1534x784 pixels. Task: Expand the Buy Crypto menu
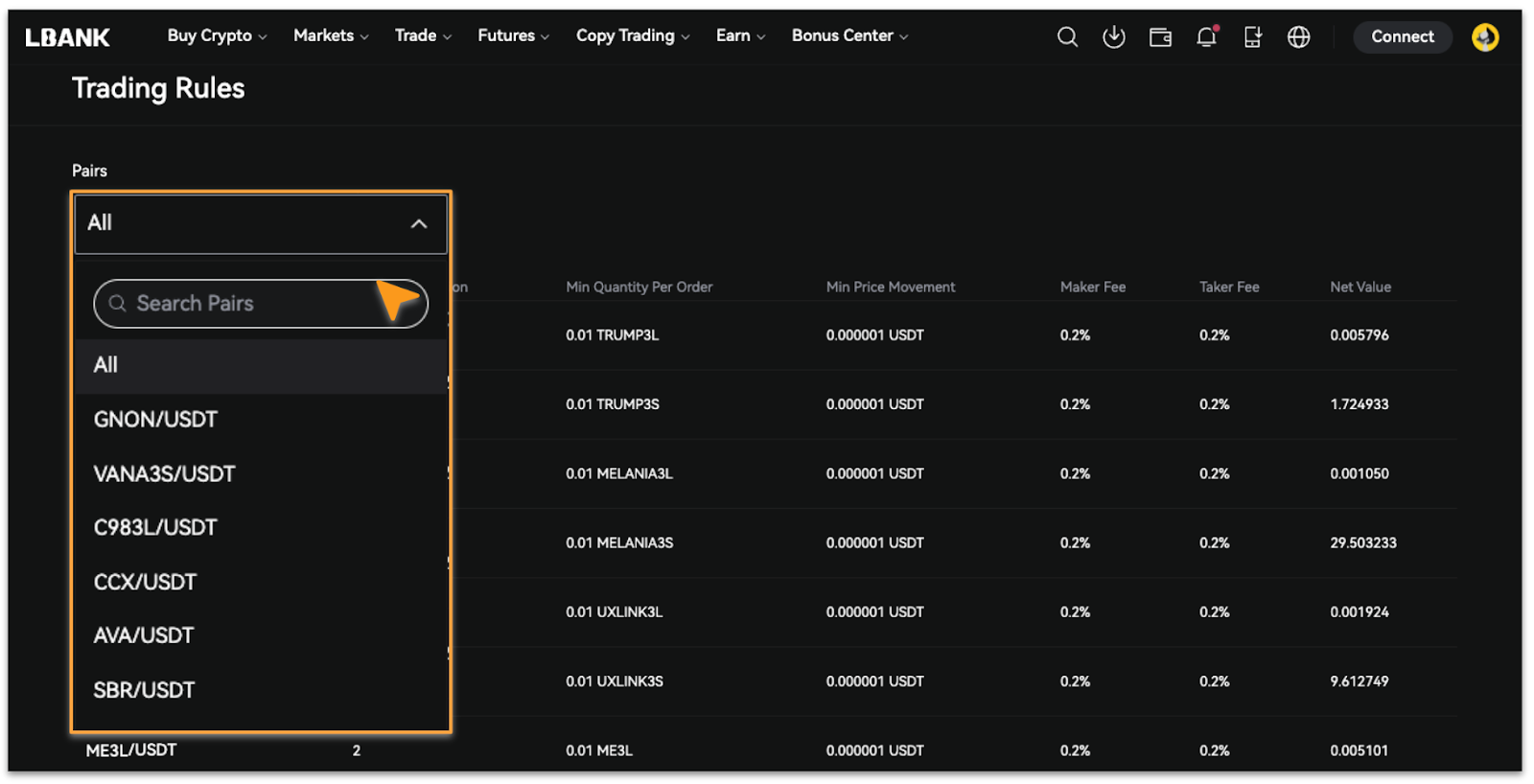tap(217, 36)
